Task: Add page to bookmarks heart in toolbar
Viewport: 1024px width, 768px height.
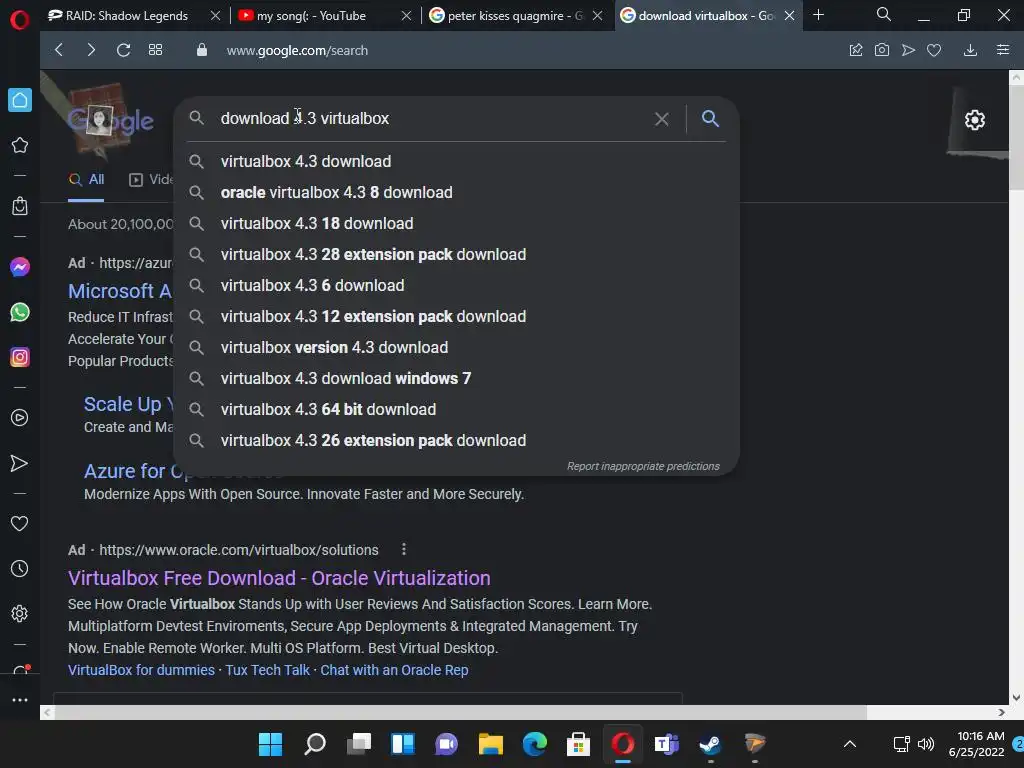Action: click(x=934, y=50)
